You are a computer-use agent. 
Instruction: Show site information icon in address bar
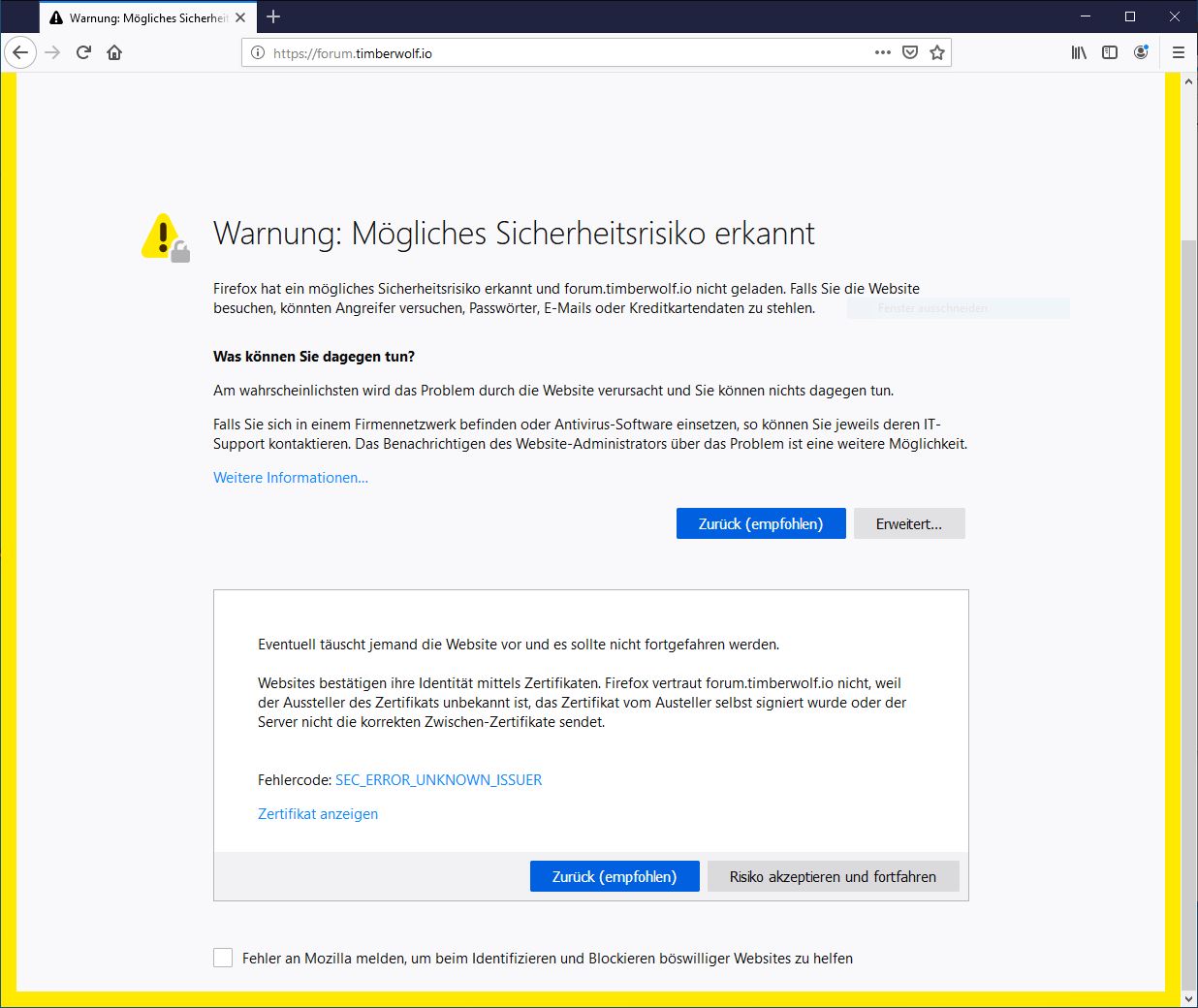pyautogui.click(x=258, y=53)
